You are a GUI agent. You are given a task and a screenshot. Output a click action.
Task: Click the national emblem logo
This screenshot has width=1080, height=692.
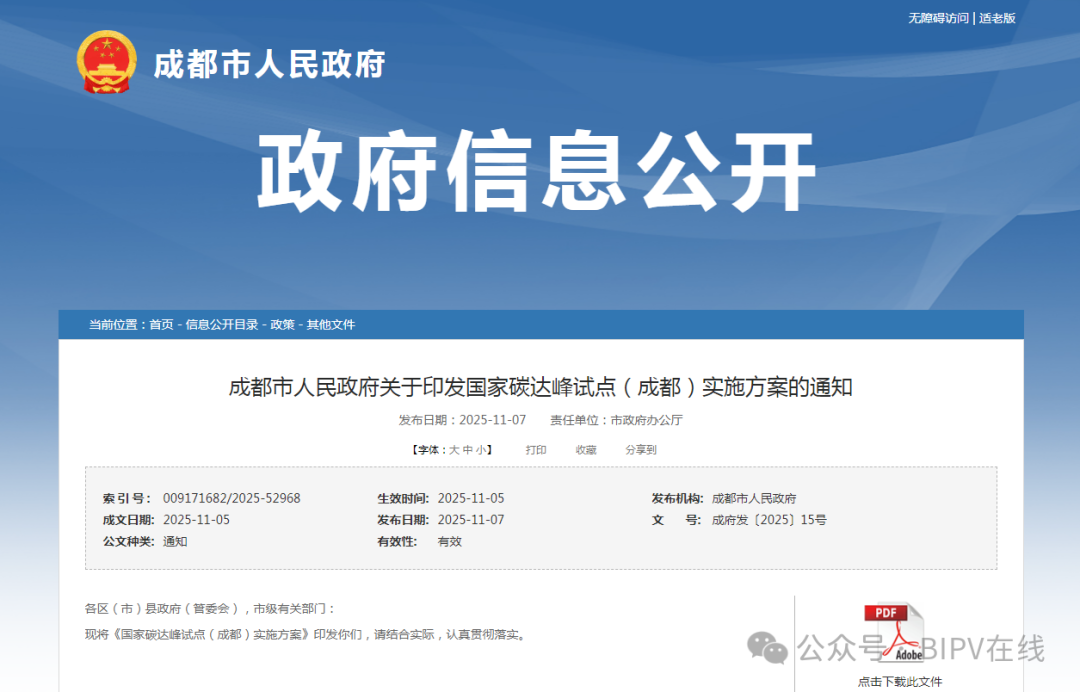coord(106,62)
